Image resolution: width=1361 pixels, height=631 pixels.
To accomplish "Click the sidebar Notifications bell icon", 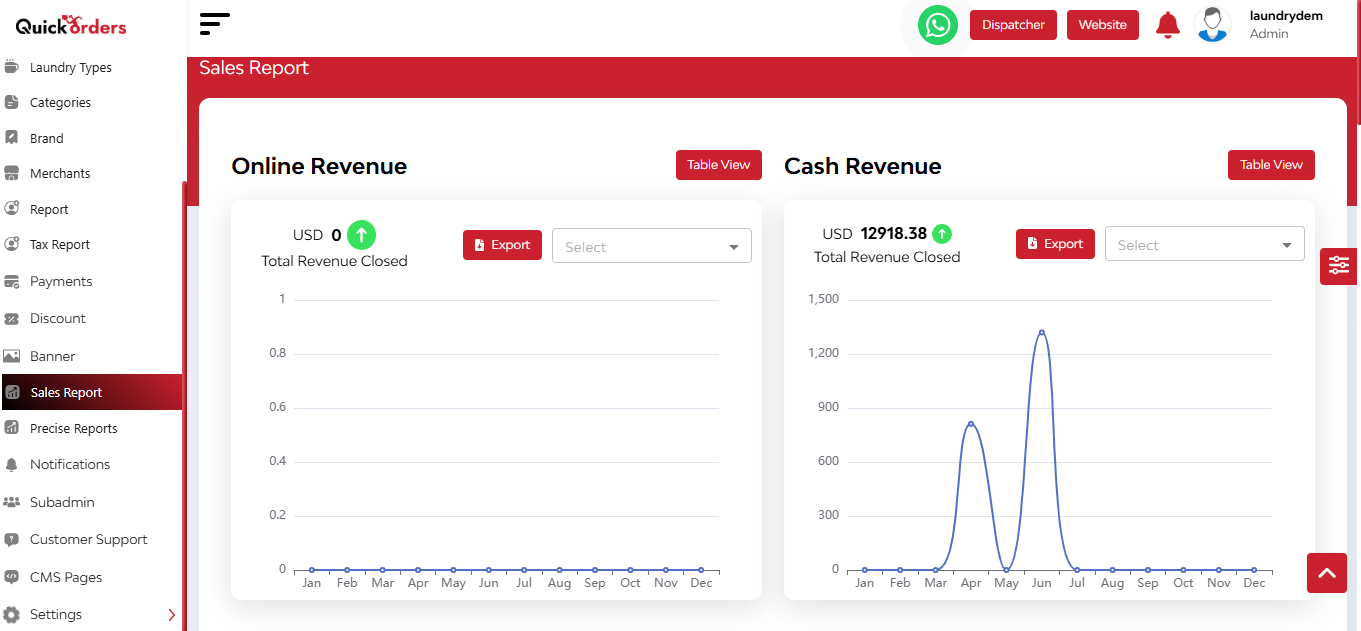I will point(12,465).
